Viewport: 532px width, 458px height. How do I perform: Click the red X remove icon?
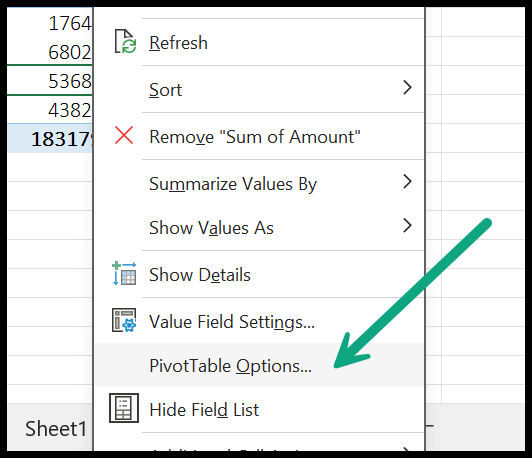[124, 135]
